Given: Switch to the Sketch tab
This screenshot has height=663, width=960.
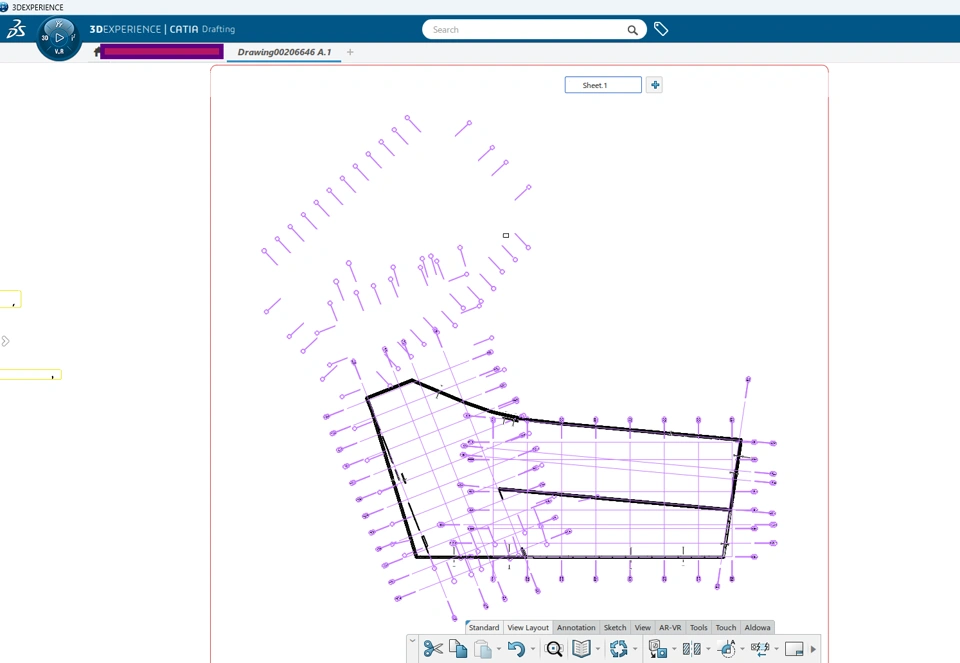Looking at the screenshot, I should (x=615, y=627).
